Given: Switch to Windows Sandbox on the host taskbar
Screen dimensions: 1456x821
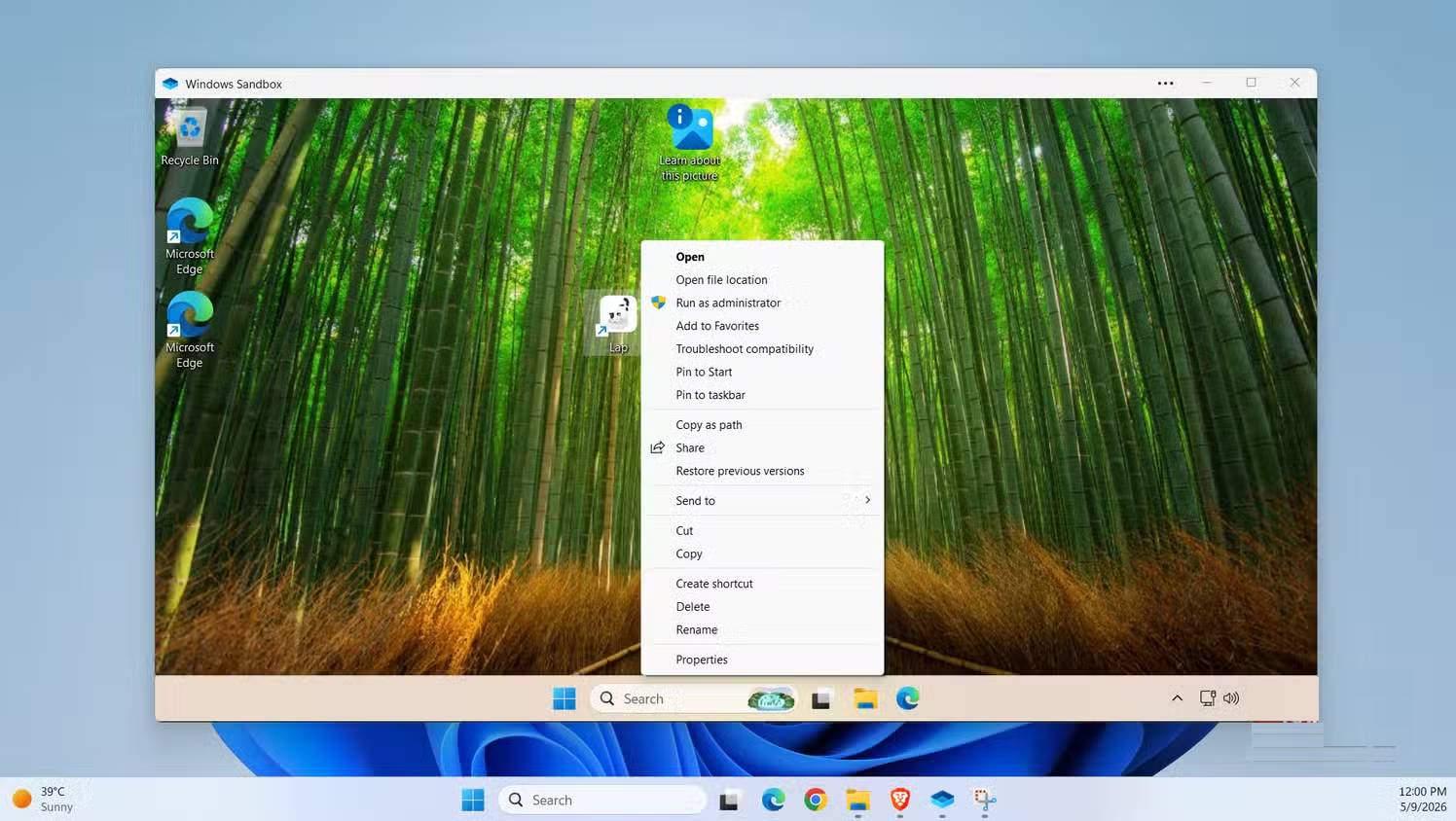Looking at the screenshot, I should pyautogui.click(x=942, y=800).
